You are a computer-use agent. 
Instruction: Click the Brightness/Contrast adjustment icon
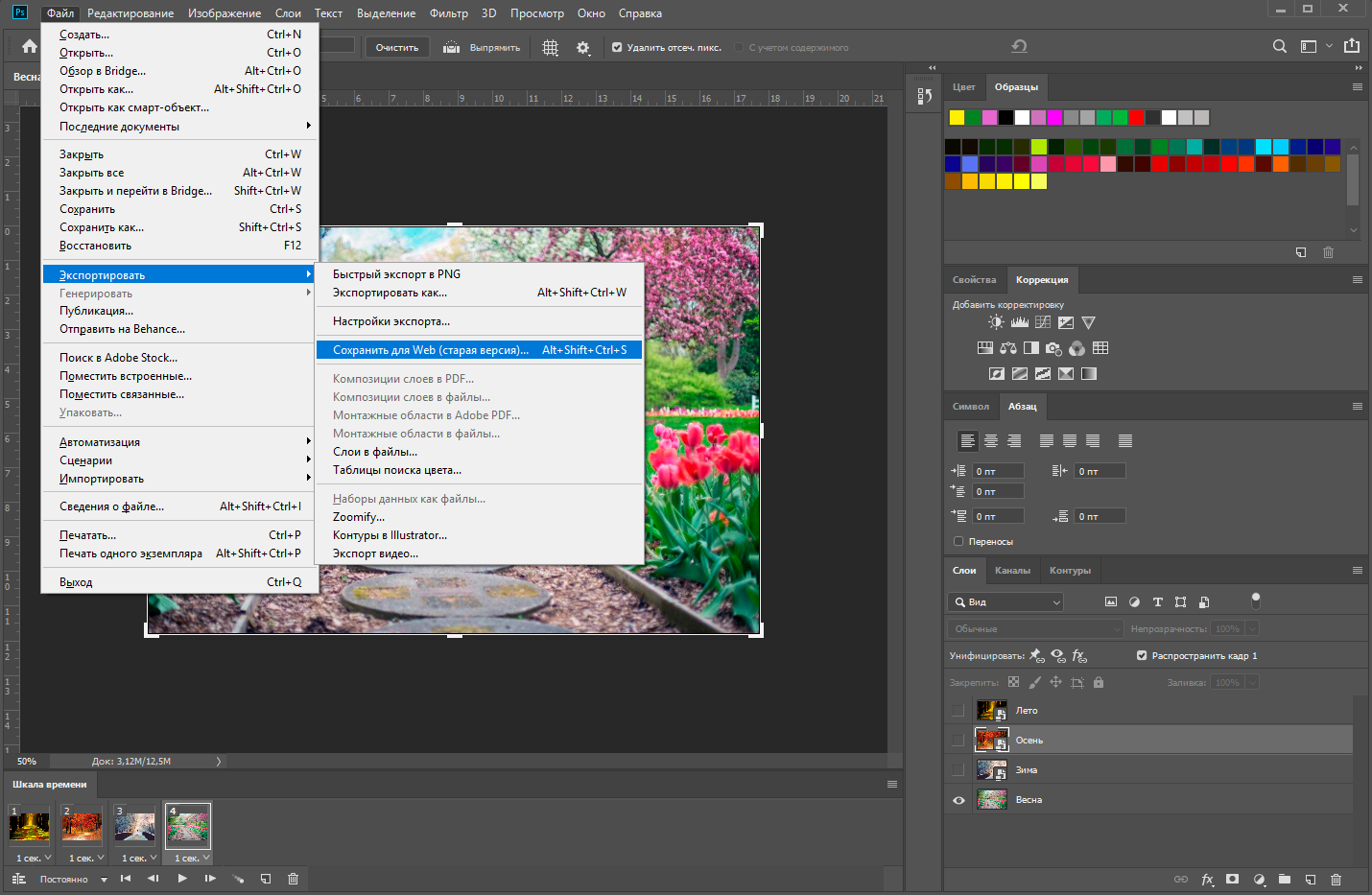[x=996, y=322]
